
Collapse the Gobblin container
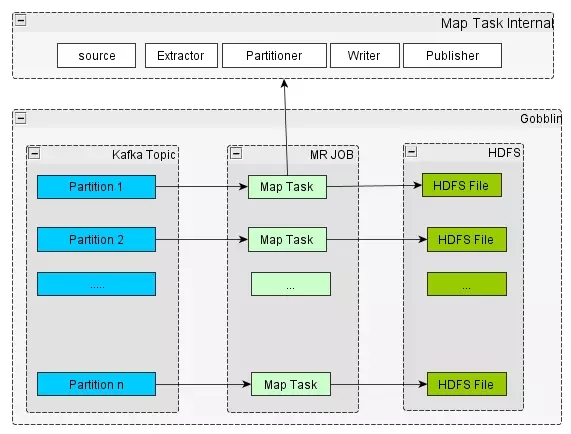21,118
